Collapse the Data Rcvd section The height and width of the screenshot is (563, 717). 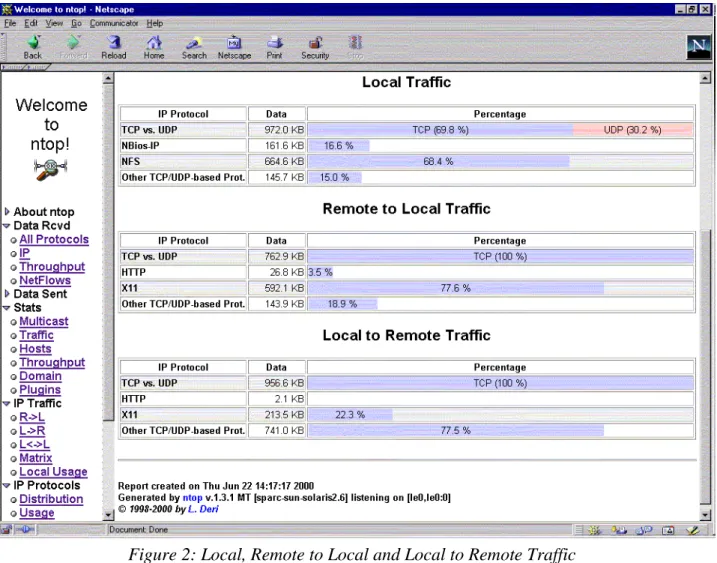pyautogui.click(x=6, y=225)
